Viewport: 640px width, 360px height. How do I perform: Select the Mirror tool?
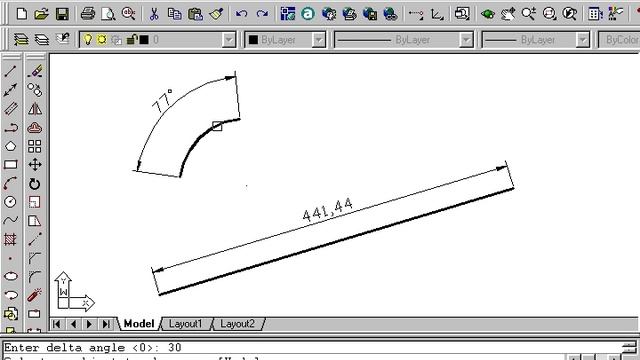coord(35,109)
